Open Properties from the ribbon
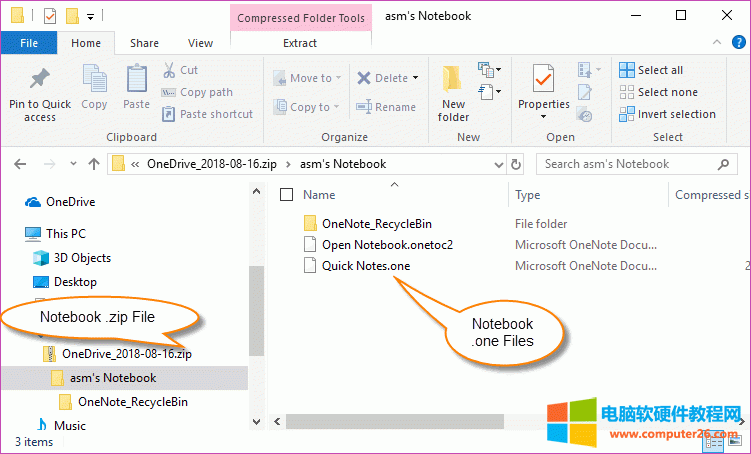Screen dimensions: 751x454 point(543,80)
